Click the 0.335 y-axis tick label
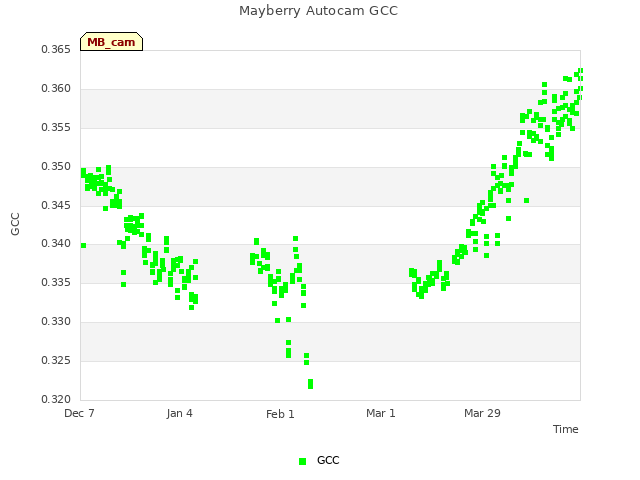 (x=56, y=282)
